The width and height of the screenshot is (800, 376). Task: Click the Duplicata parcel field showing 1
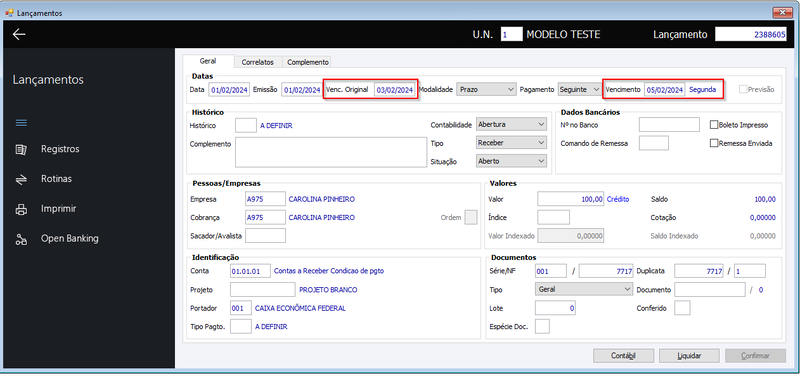[x=750, y=271]
